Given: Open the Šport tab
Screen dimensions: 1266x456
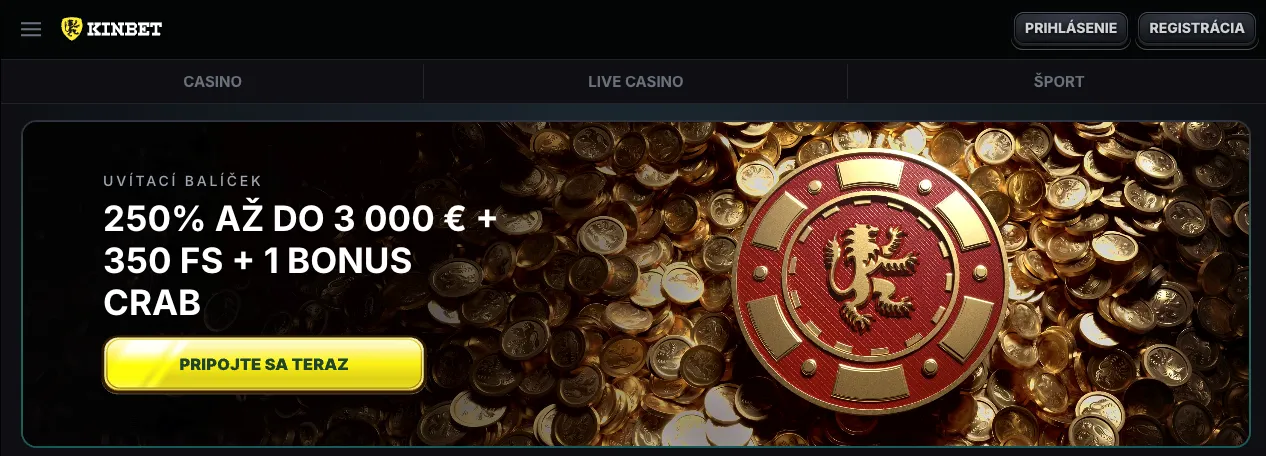Looking at the screenshot, I should (x=1058, y=82).
